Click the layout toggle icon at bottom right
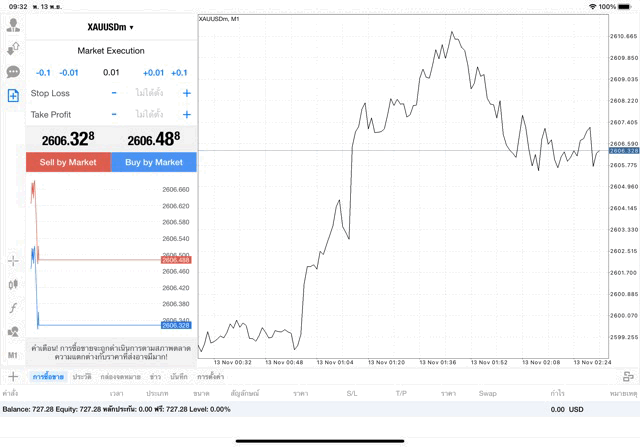The image size is (640, 447). click(x=628, y=377)
